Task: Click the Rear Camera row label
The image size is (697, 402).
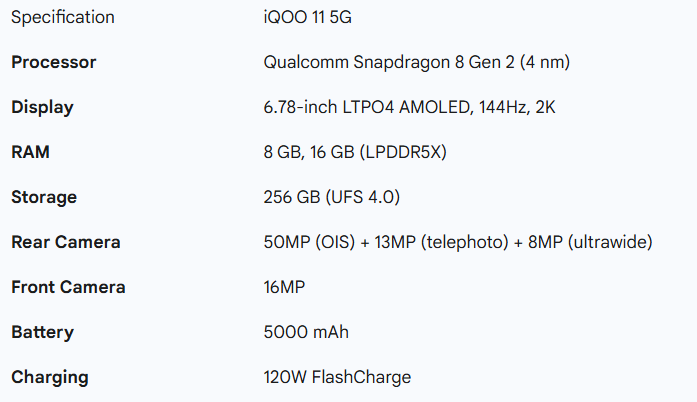Action: pos(66,242)
